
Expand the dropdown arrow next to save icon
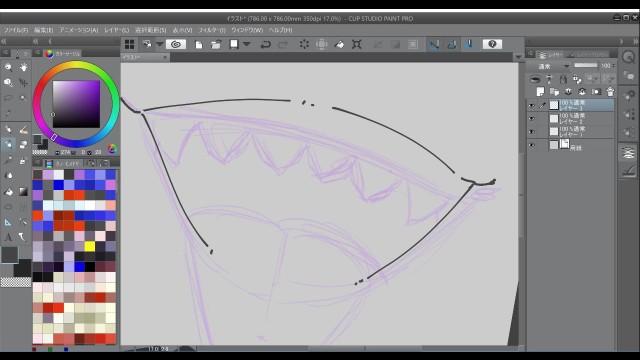[247, 44]
